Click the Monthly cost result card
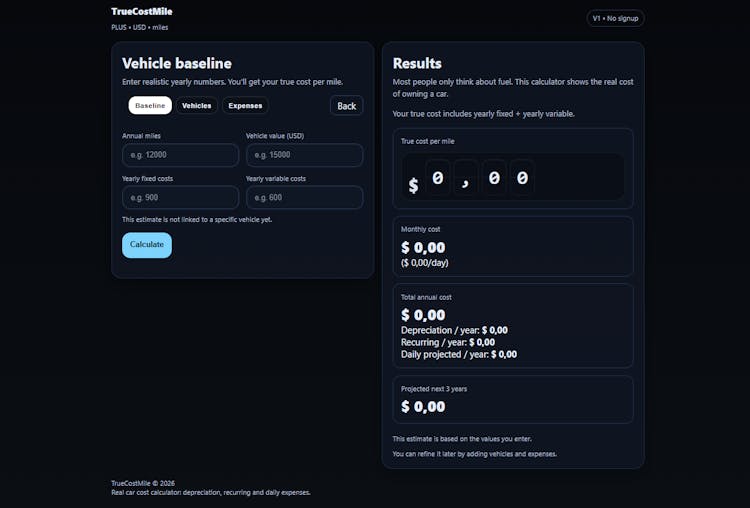The image size is (750, 508). [512, 246]
